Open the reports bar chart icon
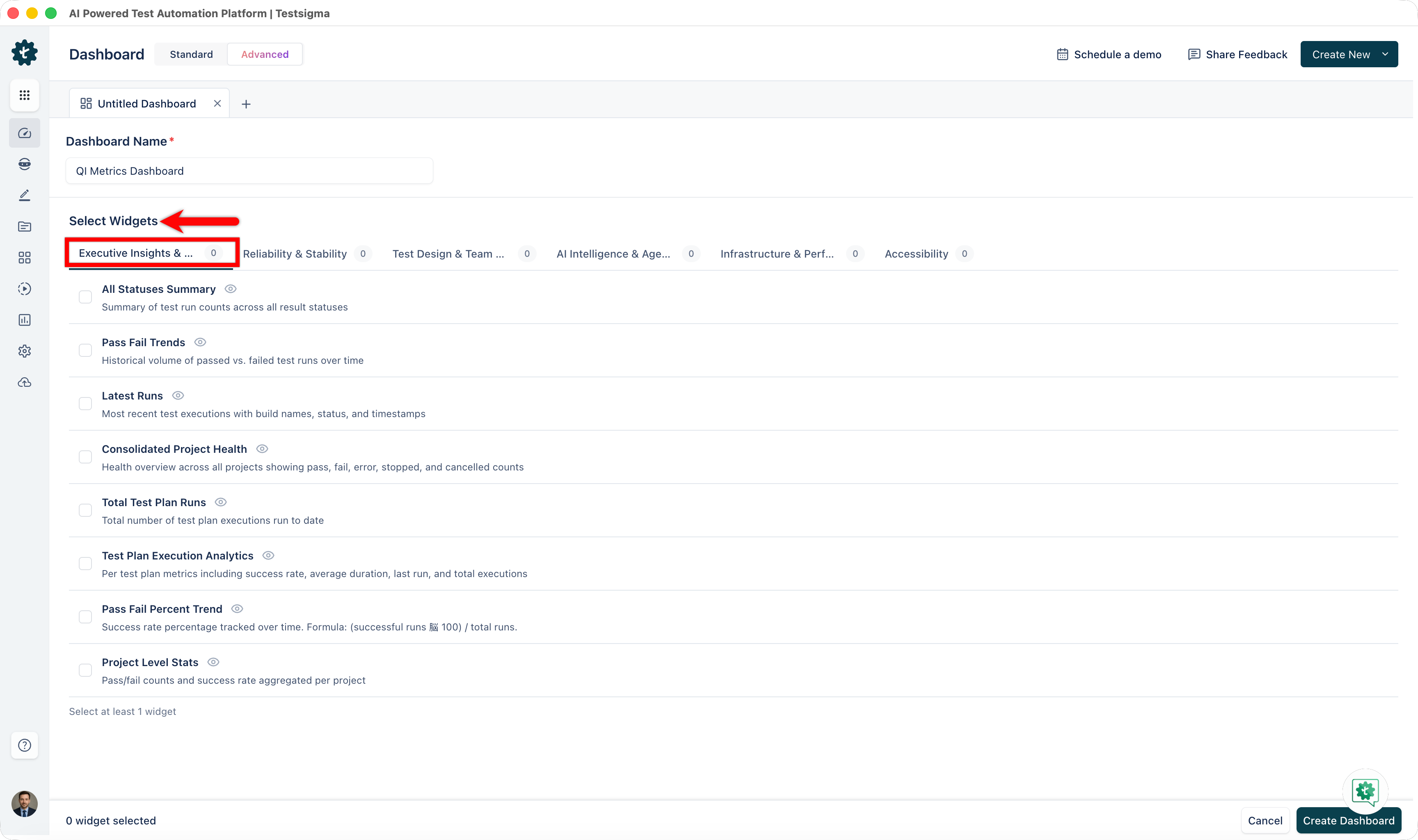Image resolution: width=1418 pixels, height=840 pixels. 24,320
